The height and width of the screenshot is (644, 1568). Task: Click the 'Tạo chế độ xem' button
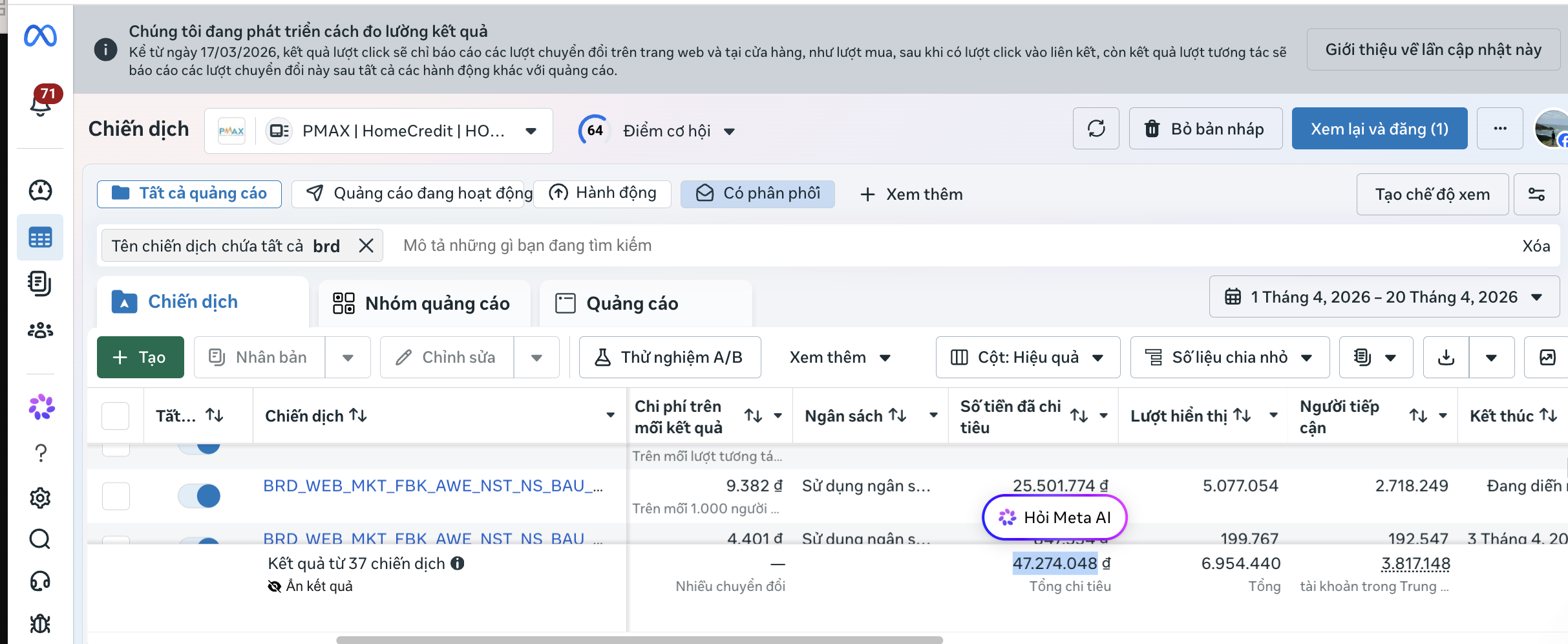click(x=1432, y=194)
